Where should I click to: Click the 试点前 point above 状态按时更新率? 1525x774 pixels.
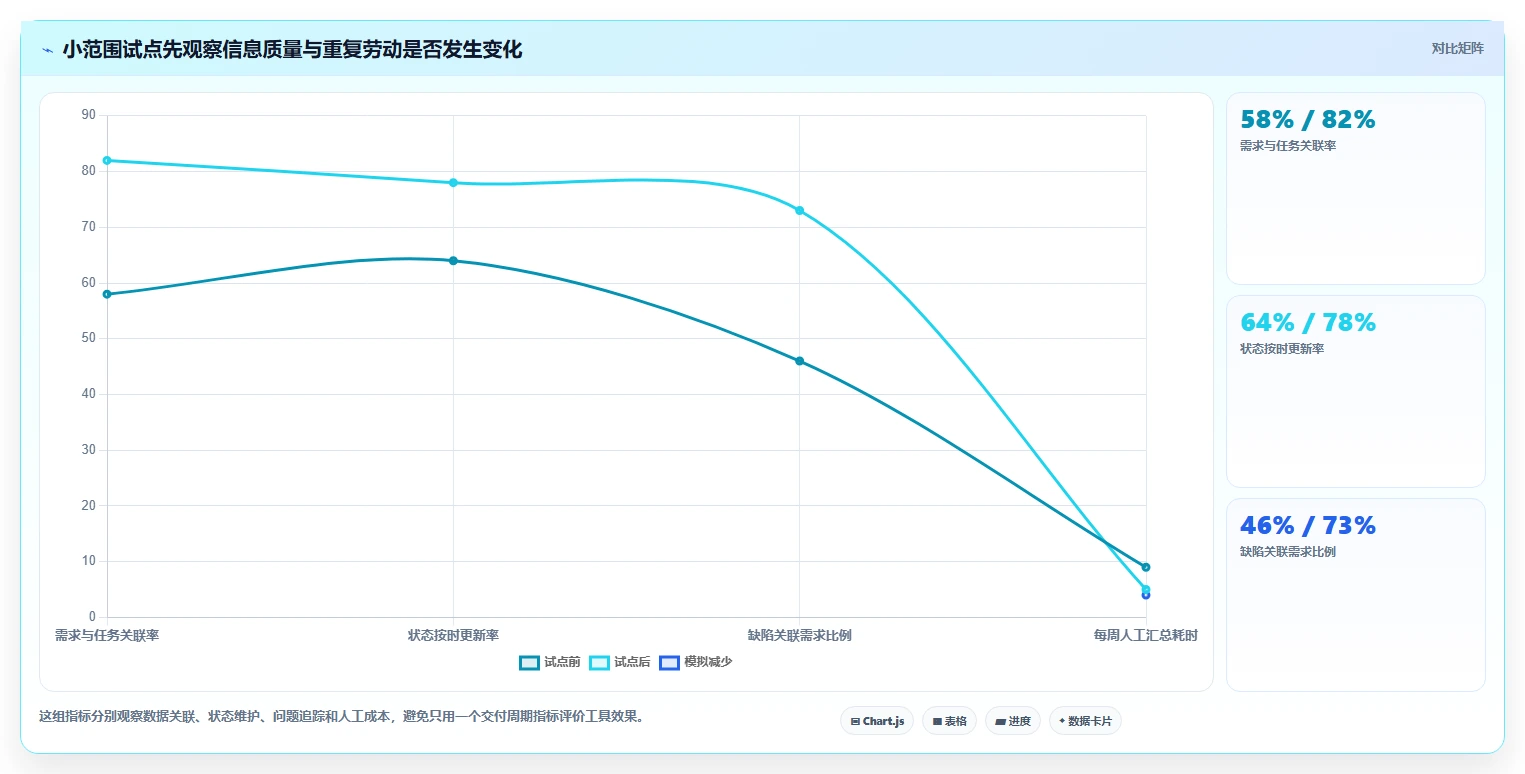(x=453, y=261)
